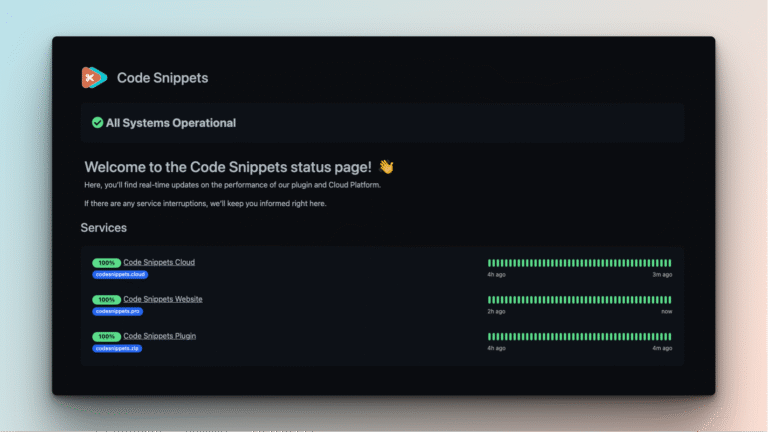
Task: Click the uptime bar chart for Code Snippets Plugin
Action: [579, 336]
